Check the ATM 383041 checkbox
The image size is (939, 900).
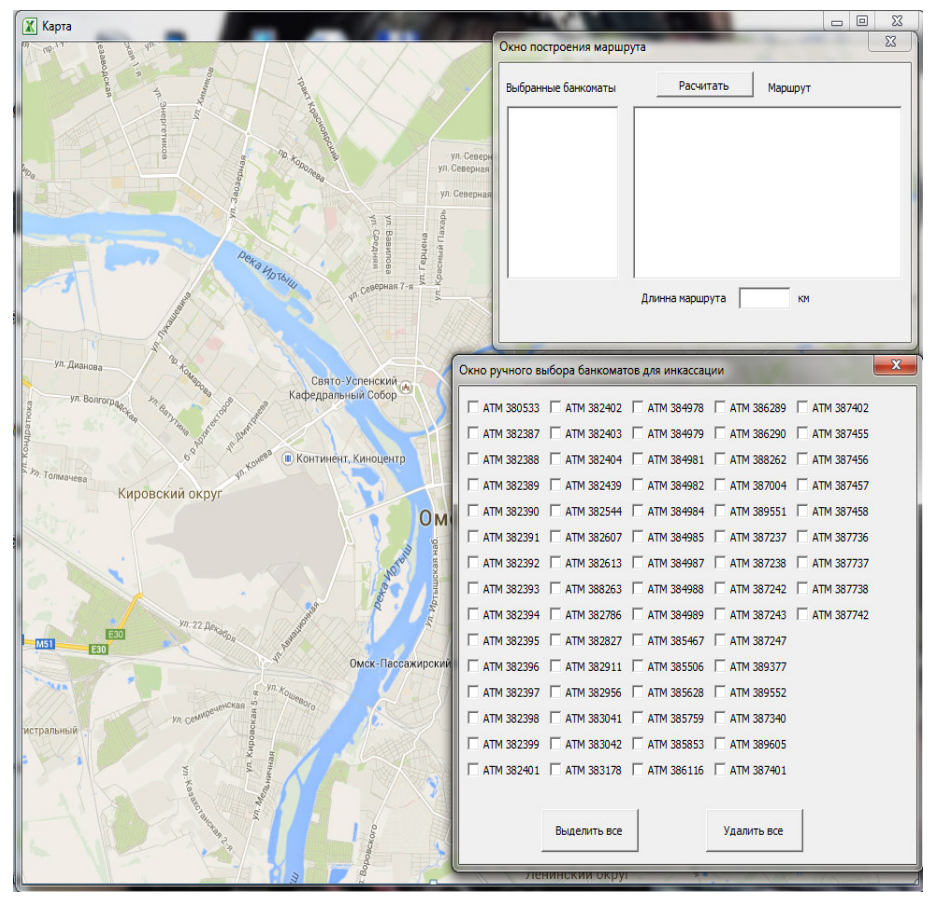pyautogui.click(x=556, y=718)
